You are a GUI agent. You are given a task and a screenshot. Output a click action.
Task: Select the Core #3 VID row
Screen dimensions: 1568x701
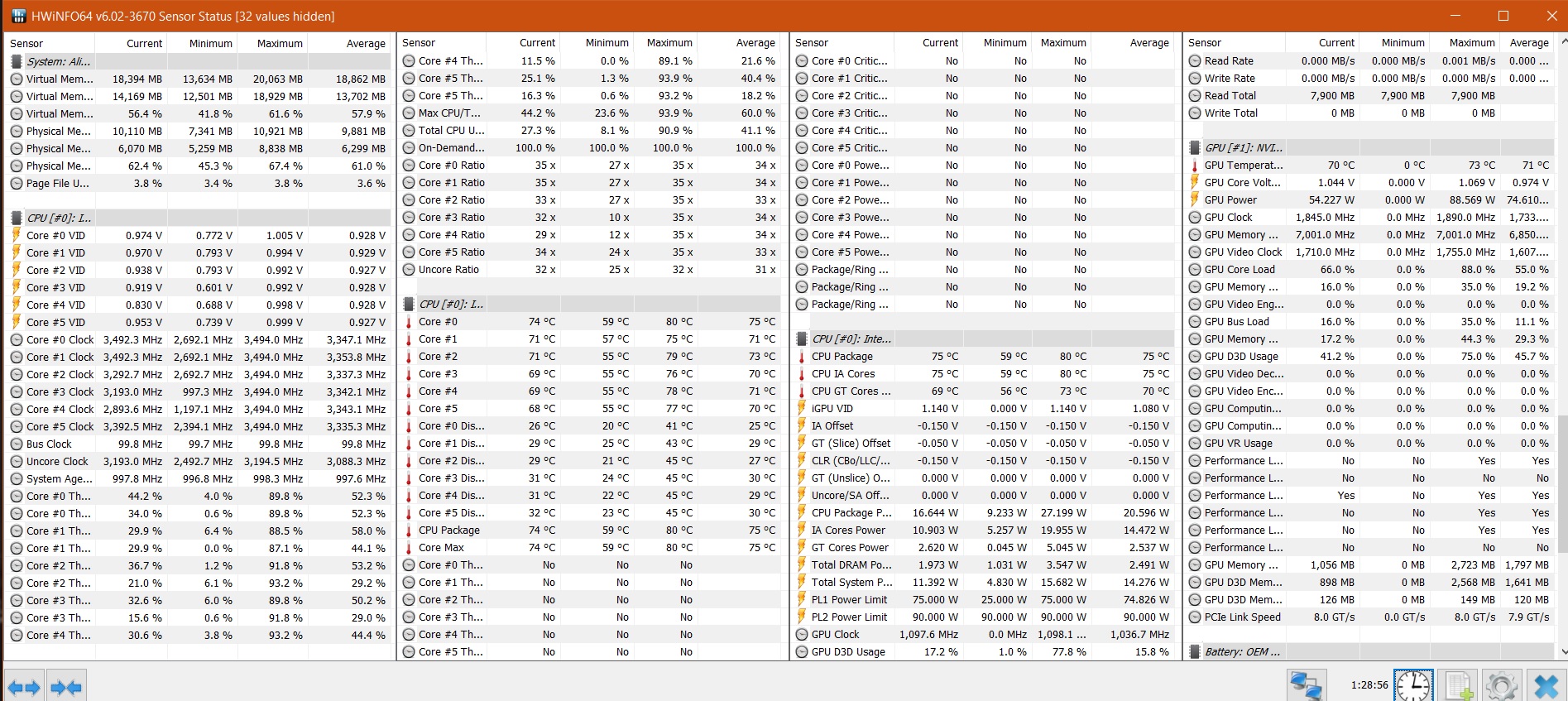(199, 287)
